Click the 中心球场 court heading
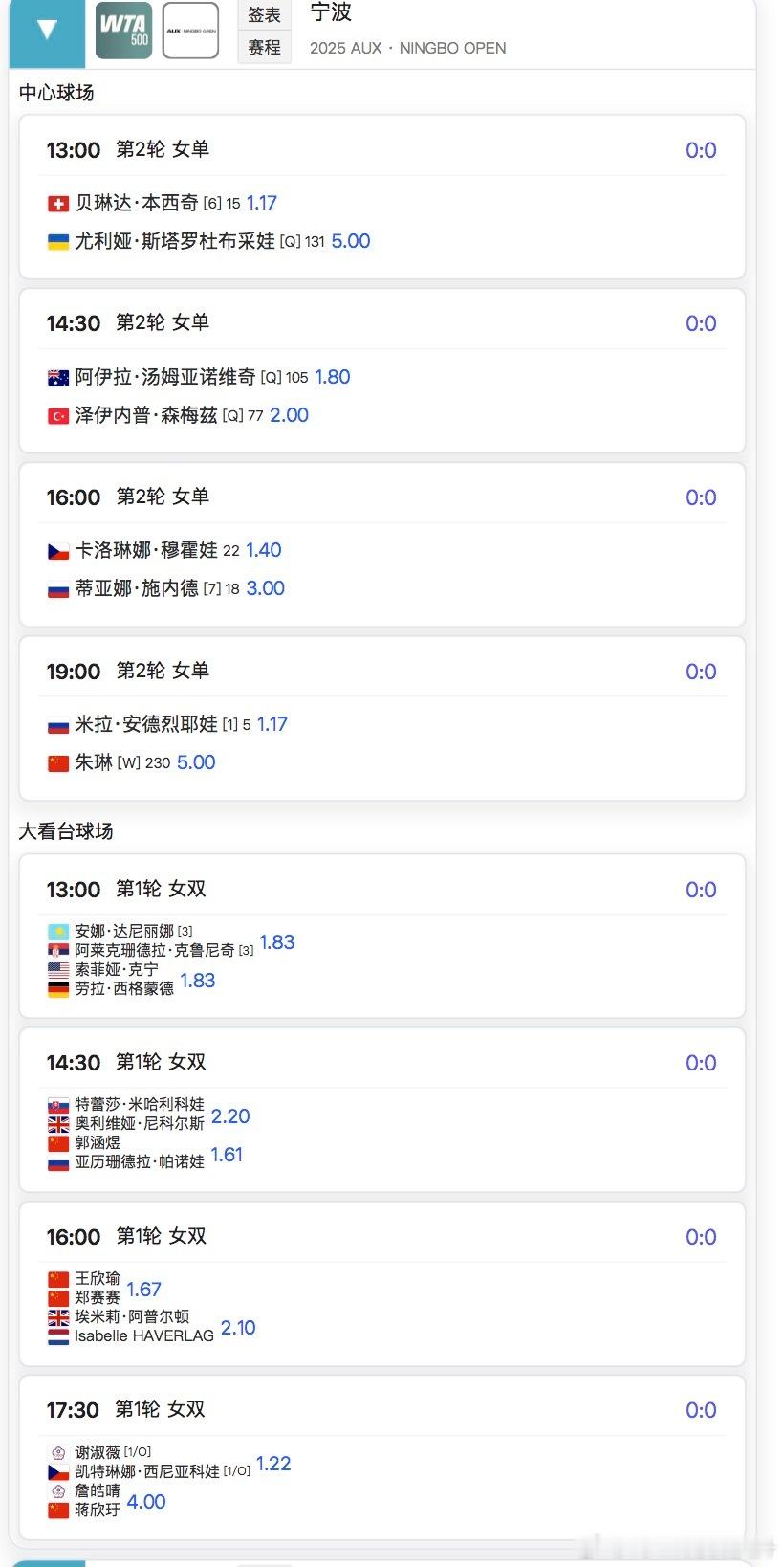Viewport: 784px width, 1567px height. point(56,93)
